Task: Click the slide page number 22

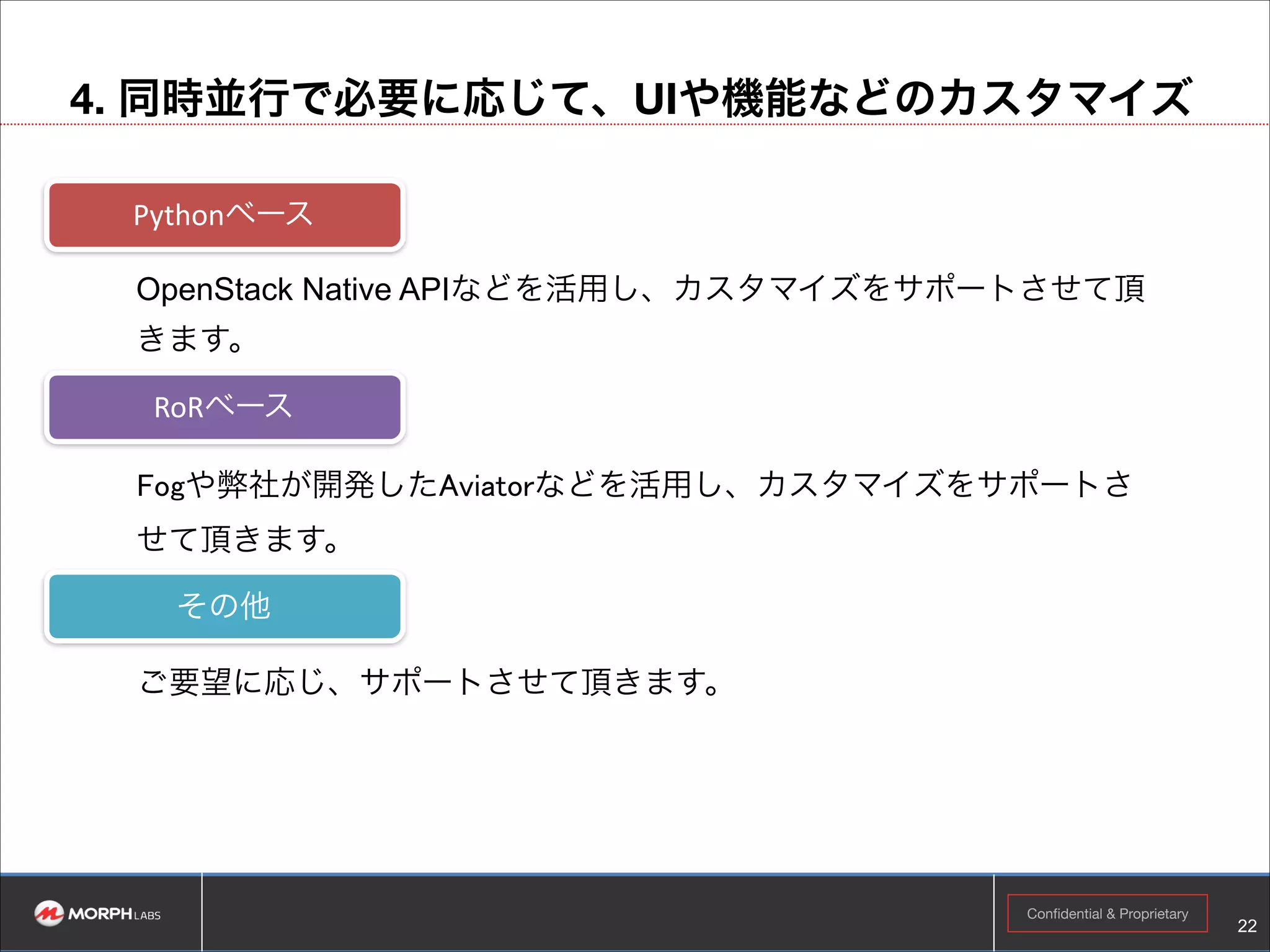Action: click(1246, 925)
